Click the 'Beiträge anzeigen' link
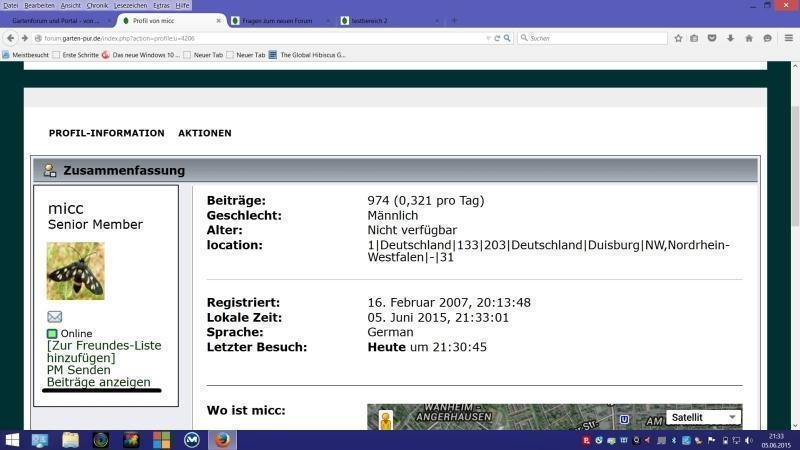Screen dimensions: 800x450 [x=98, y=382]
